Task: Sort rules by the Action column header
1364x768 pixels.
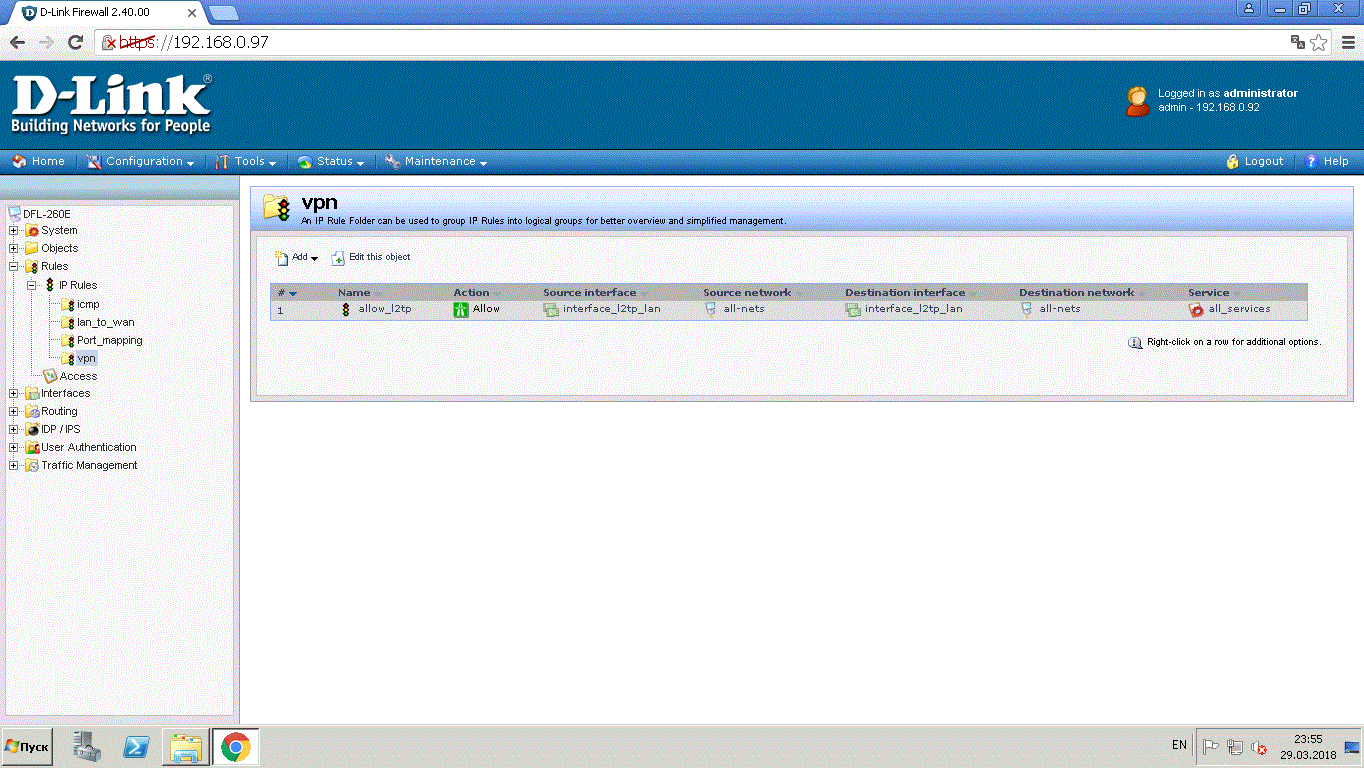Action: coord(471,293)
